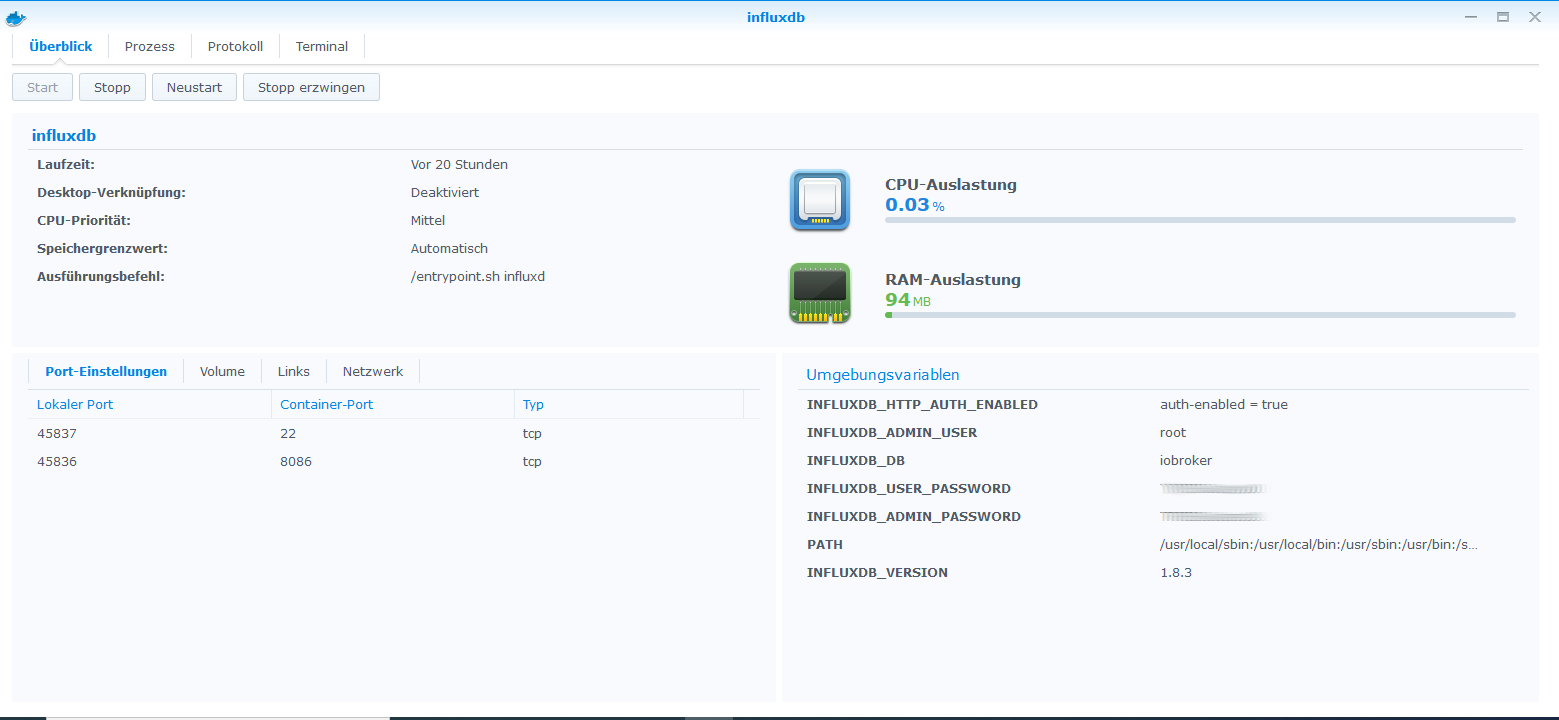Sort by Container-Port column header
The width and height of the screenshot is (1559, 720).
click(x=393, y=404)
